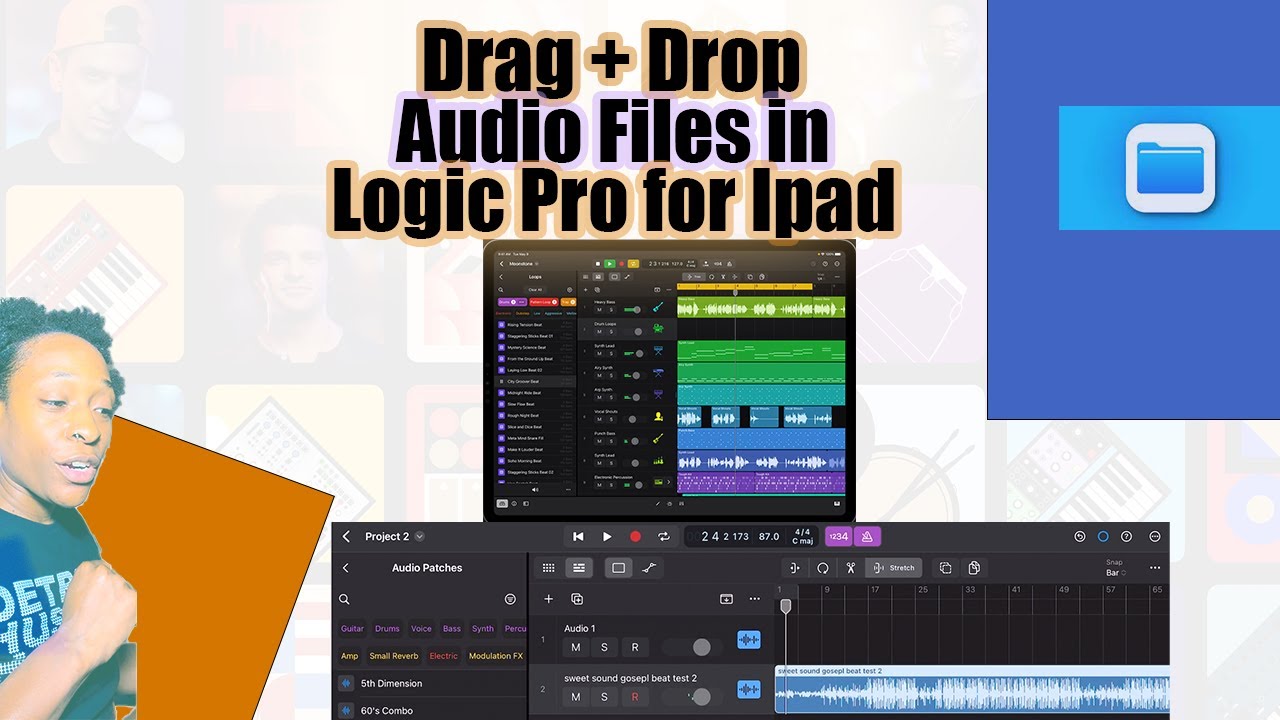Select the scissors tool
The height and width of the screenshot is (720, 1280).
[850, 568]
